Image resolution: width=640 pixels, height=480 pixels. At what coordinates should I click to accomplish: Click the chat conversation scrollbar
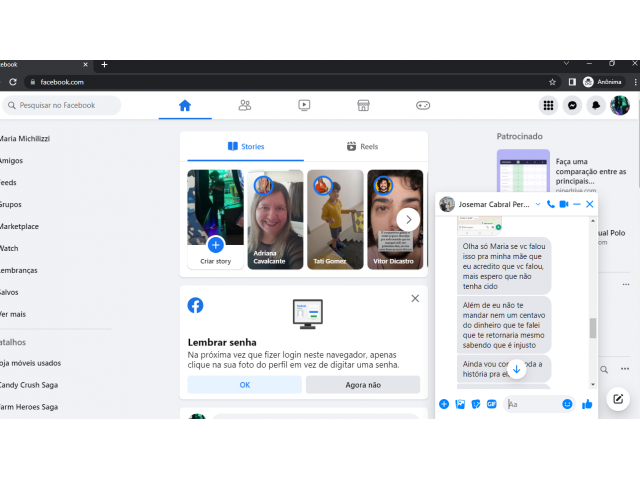592,328
